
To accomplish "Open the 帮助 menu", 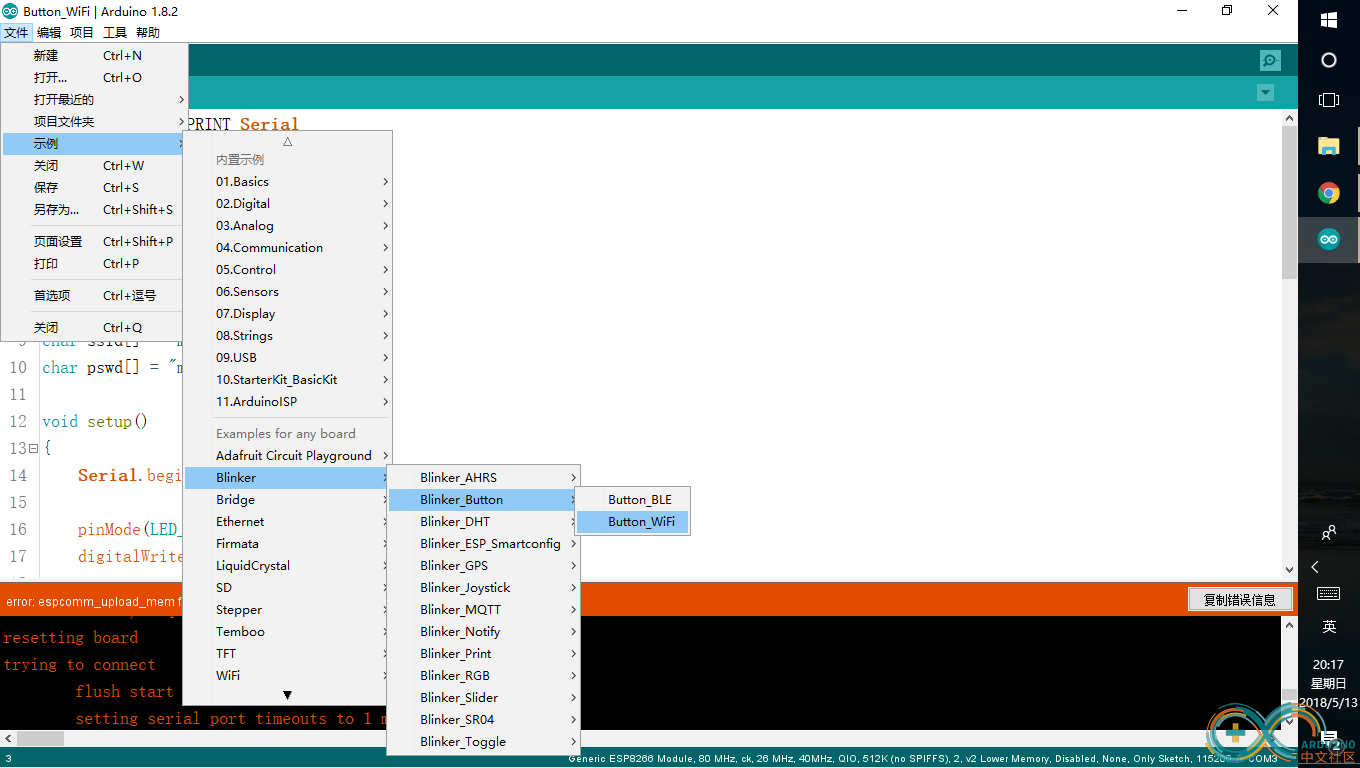I will (x=148, y=33).
